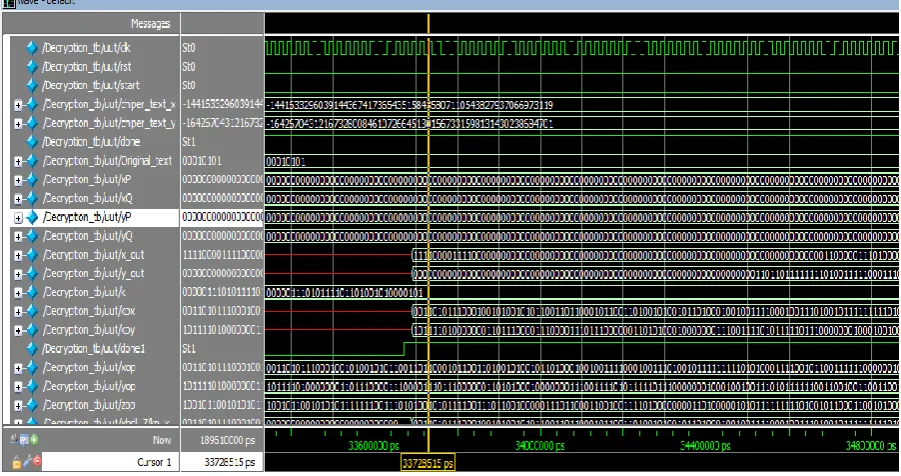Expand the ky bus signal
Screen dimensions: 901x476
pyautogui.click(x=18, y=331)
